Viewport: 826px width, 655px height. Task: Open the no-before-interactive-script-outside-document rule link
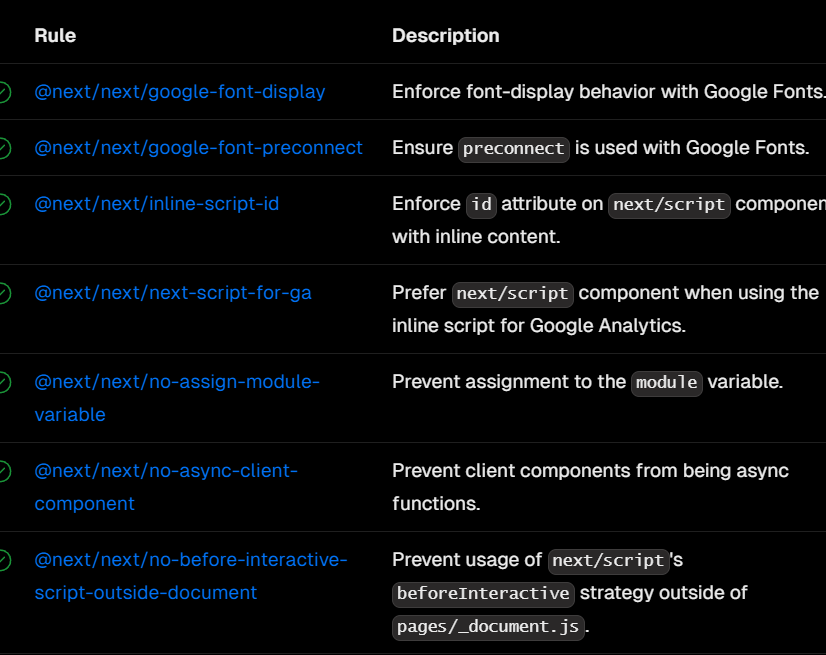191,576
